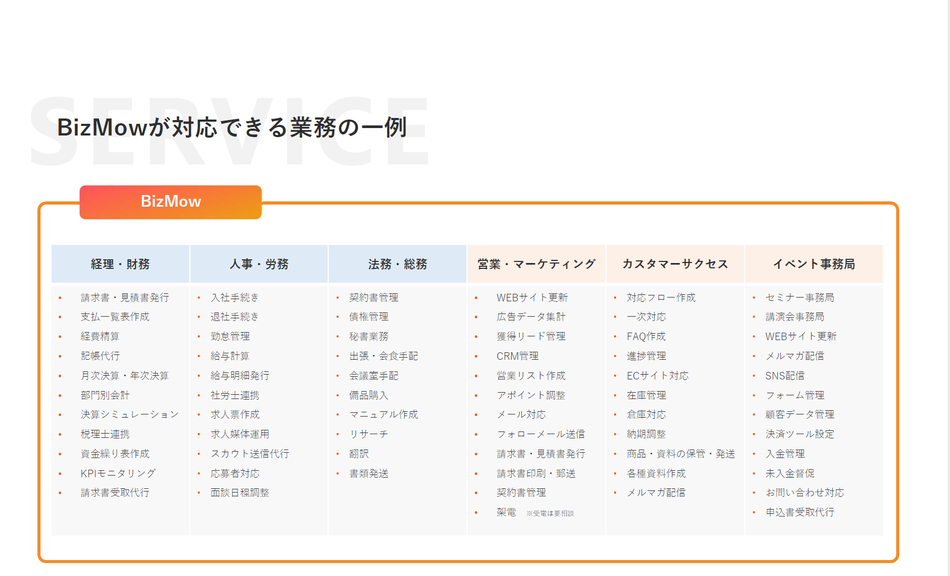The height and width of the screenshot is (576, 950).
Task: Click 請求書・見積書発行 under 経理・財務
Action: click(125, 297)
